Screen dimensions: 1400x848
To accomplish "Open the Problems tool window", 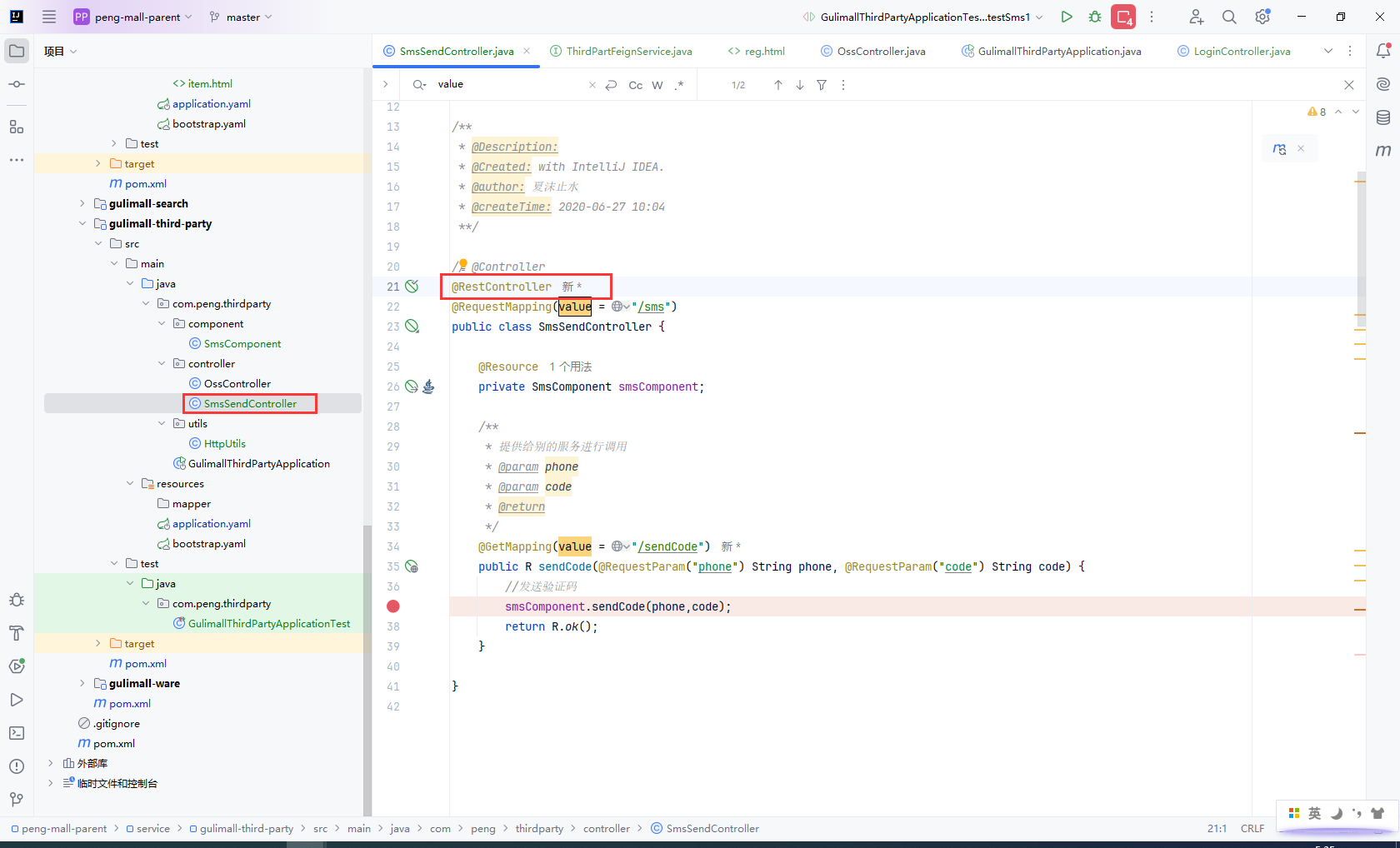I will click(x=17, y=766).
